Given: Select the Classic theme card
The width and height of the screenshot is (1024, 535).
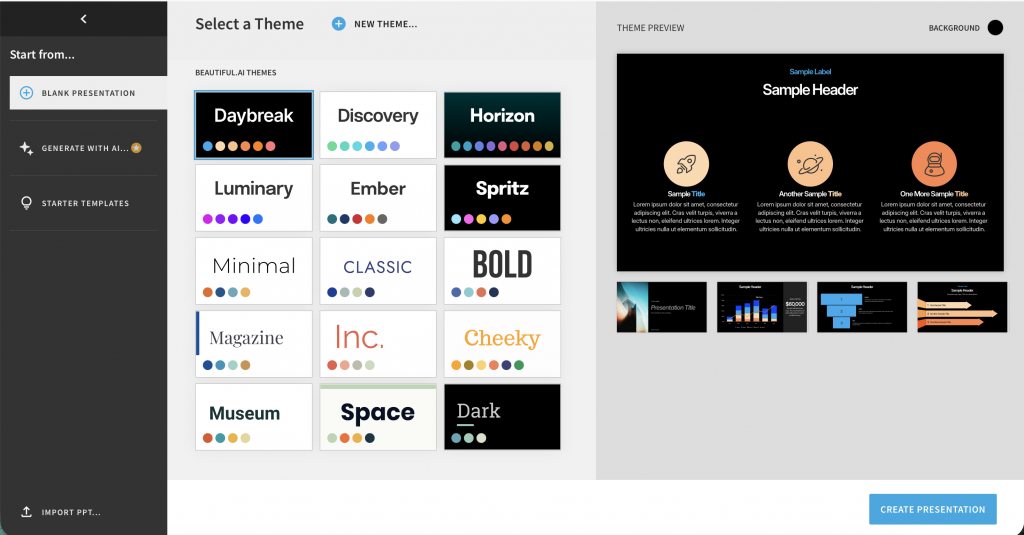Looking at the screenshot, I should coord(378,271).
